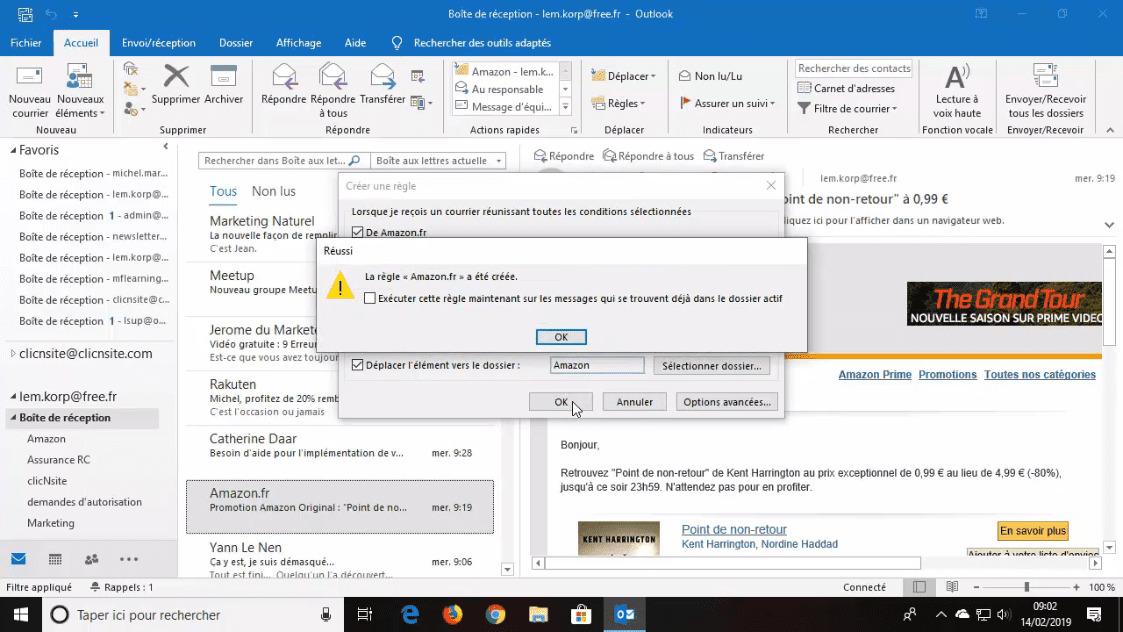This screenshot has width=1123, height=632.
Task: Select the Amazon folder in the folder tree
Action: 47,439
